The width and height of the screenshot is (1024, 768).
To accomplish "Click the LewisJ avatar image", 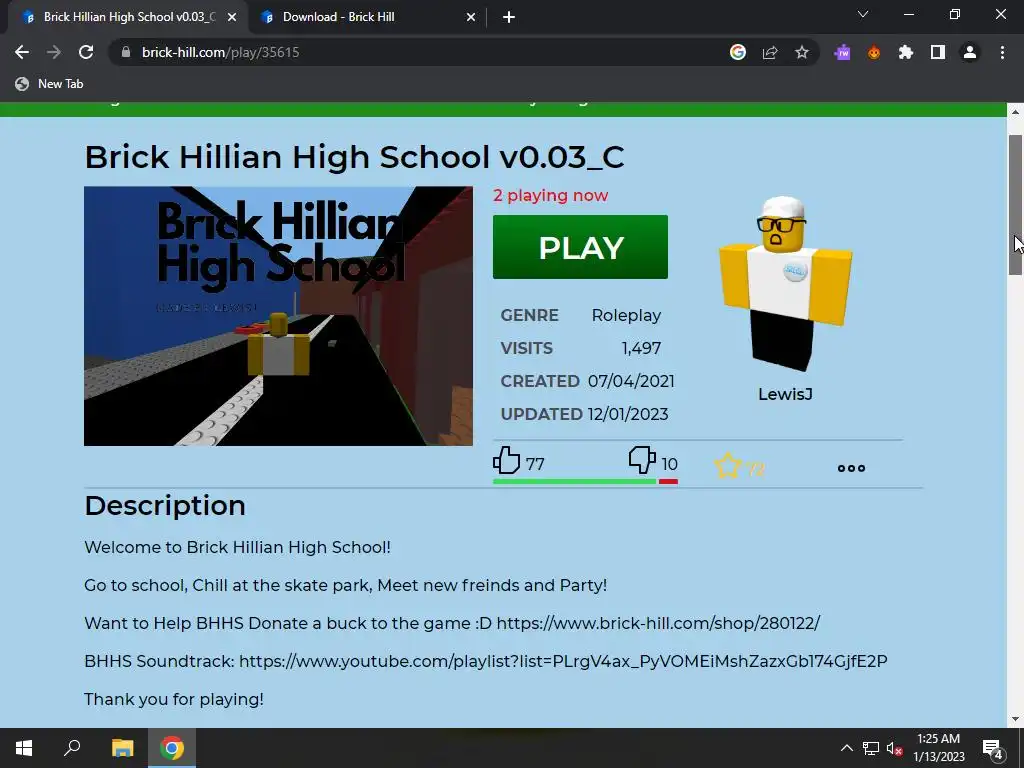I will point(785,284).
